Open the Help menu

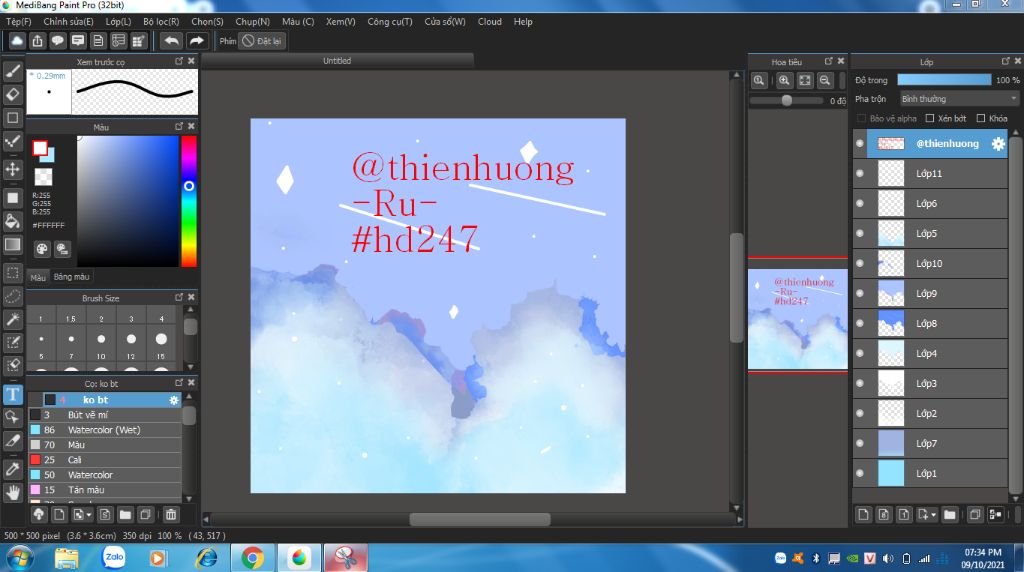pyautogui.click(x=523, y=22)
